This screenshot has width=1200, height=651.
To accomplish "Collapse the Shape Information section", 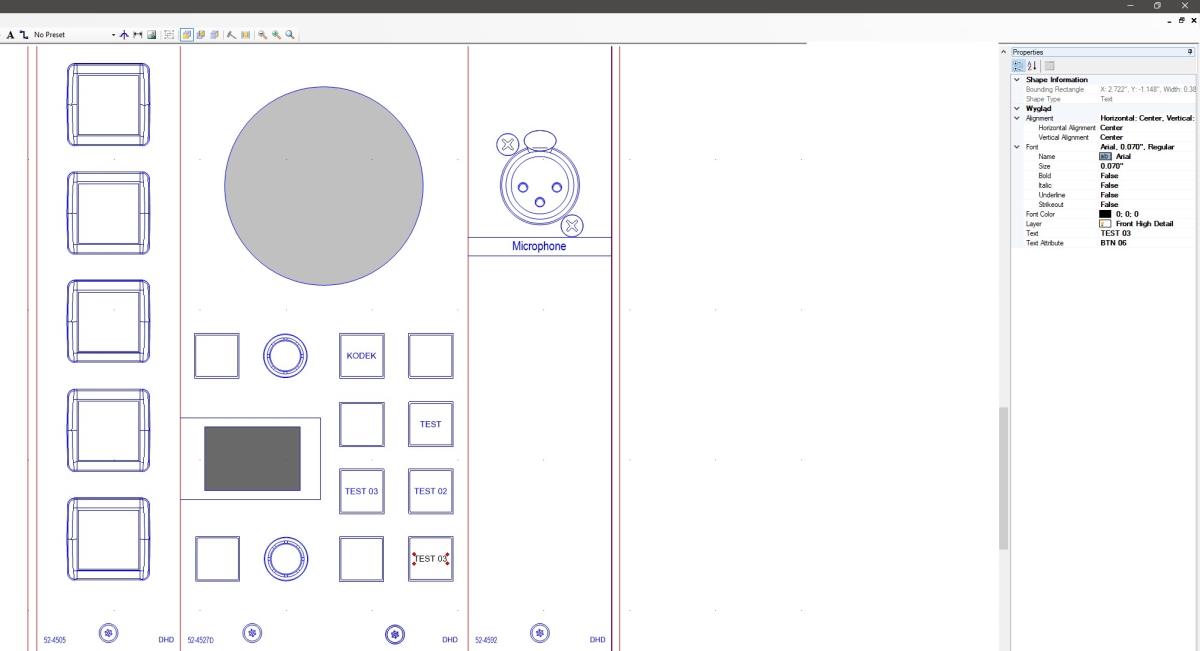I will (1017, 80).
